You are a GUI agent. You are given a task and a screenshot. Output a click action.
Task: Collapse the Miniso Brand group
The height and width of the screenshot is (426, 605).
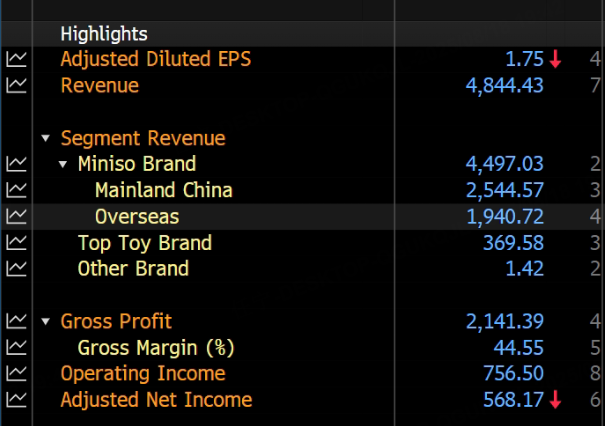point(63,164)
